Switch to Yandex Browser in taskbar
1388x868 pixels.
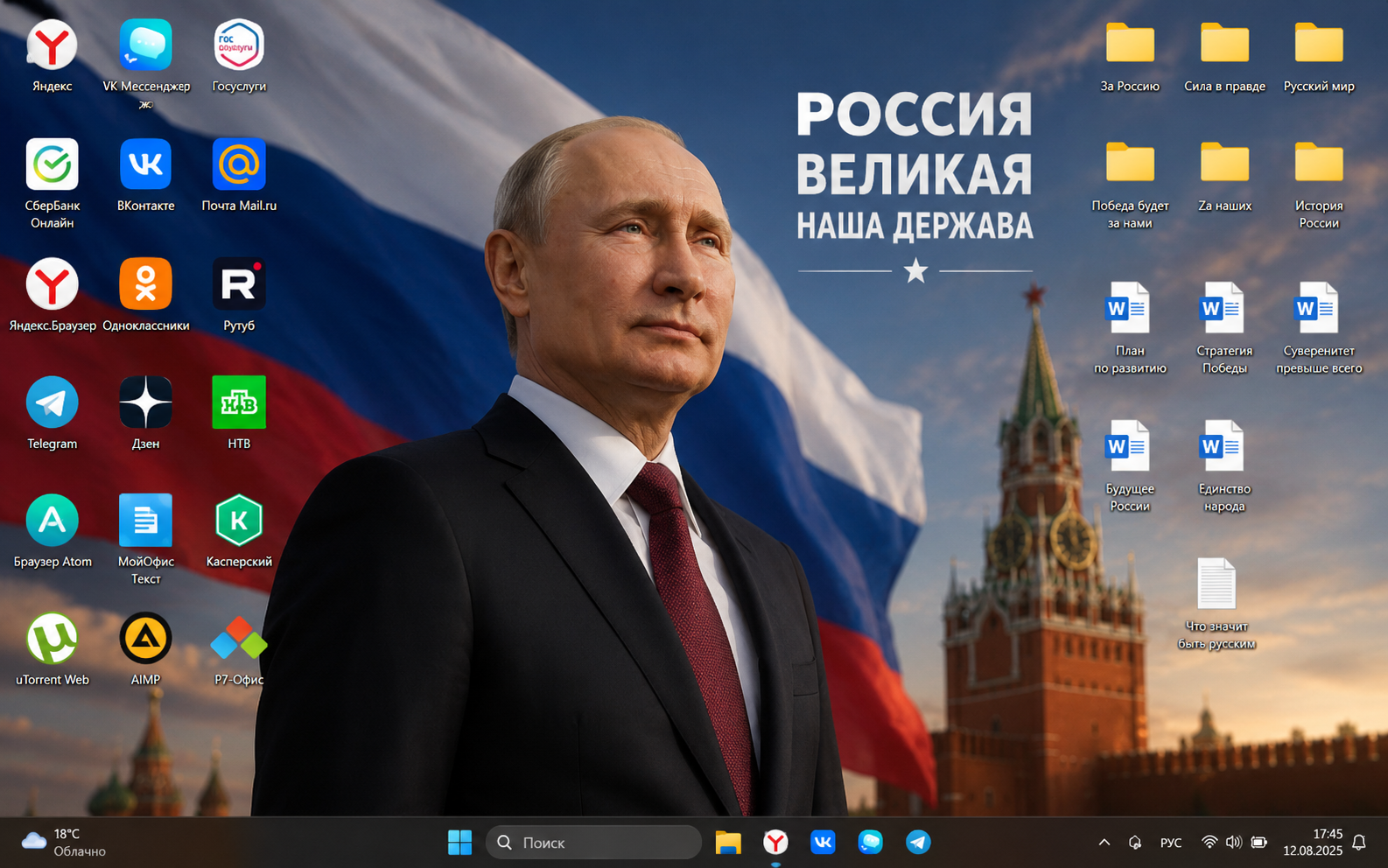pyautogui.click(x=775, y=843)
